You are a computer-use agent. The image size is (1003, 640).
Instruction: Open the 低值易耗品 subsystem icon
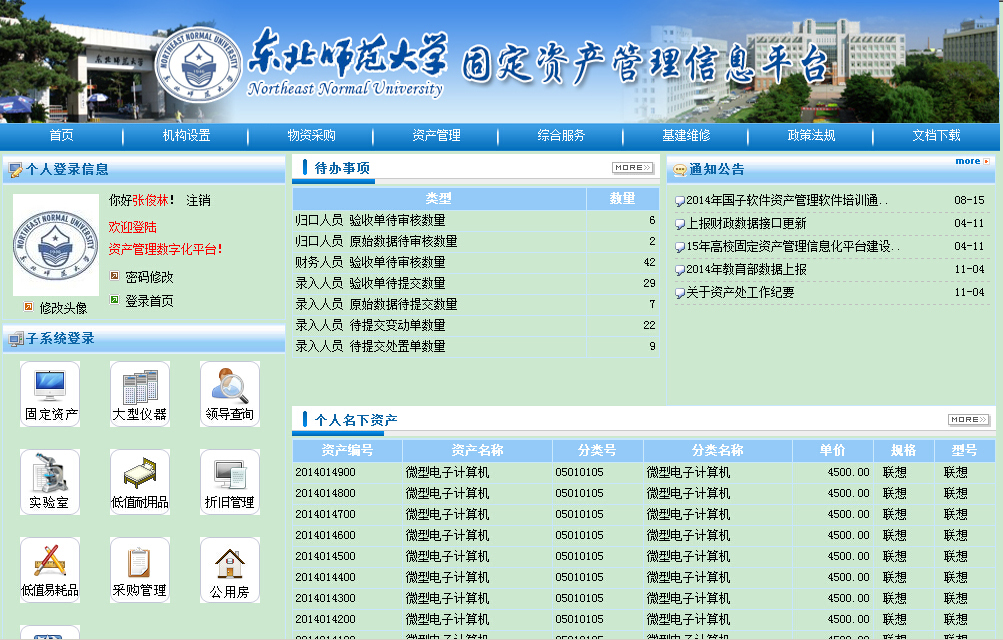(50, 570)
